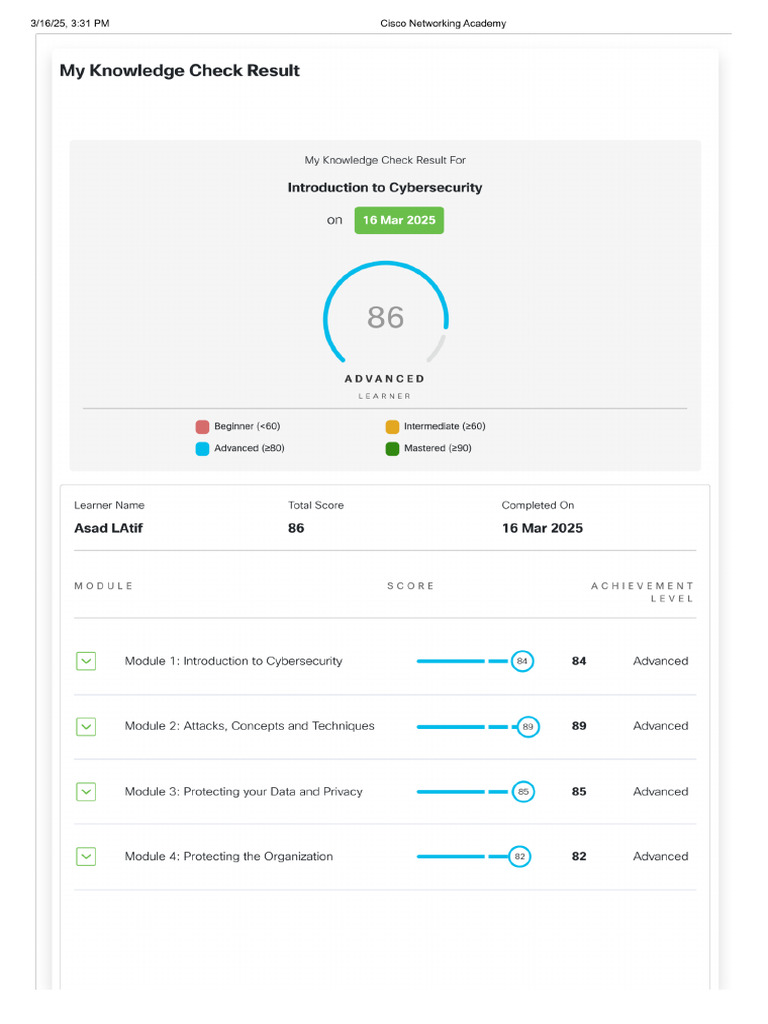Click the orange Intermediate legend swatch
This screenshot has width=768, height=1024.
coord(392,427)
